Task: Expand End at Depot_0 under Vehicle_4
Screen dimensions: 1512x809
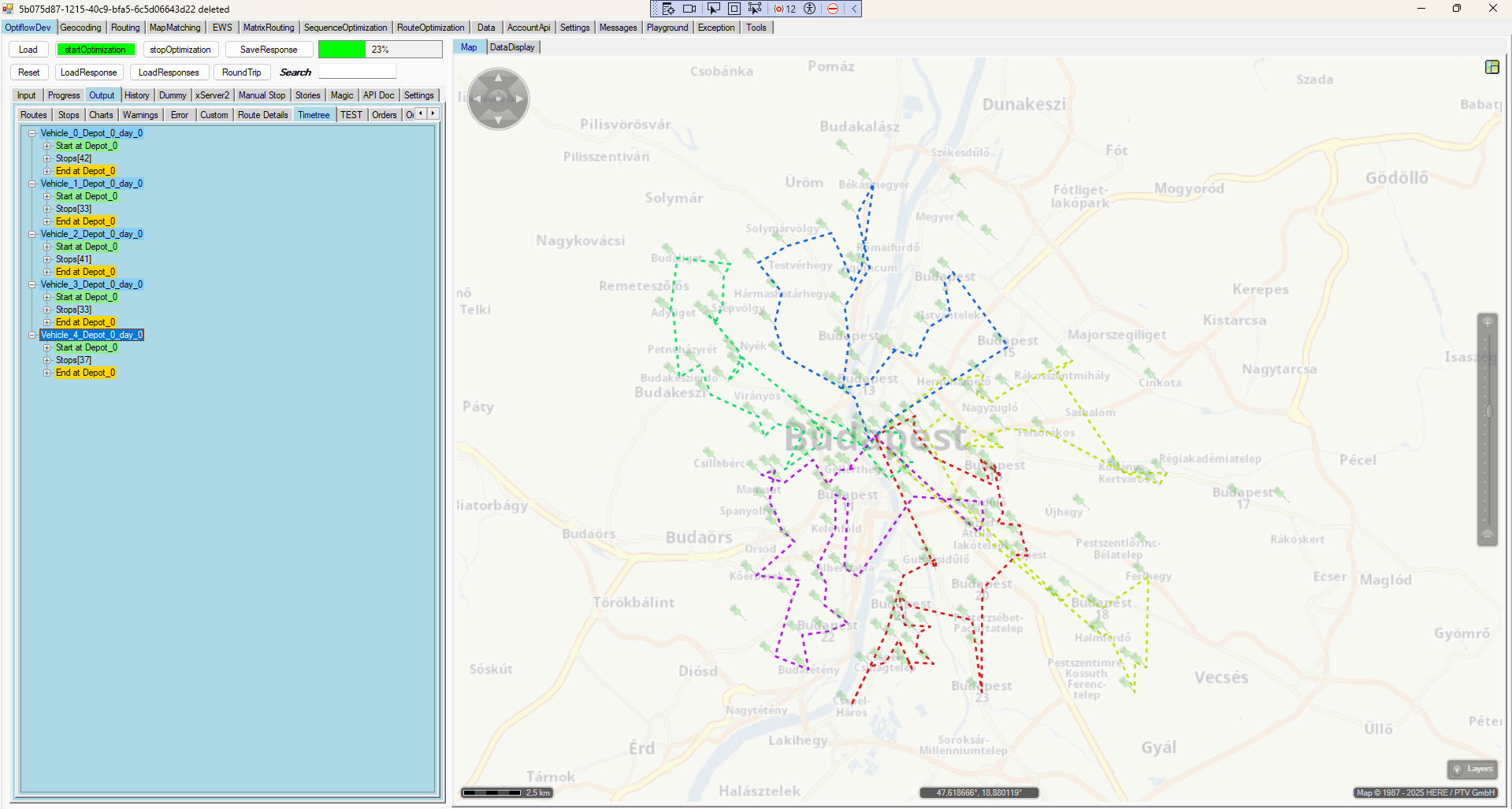Action: [x=46, y=373]
